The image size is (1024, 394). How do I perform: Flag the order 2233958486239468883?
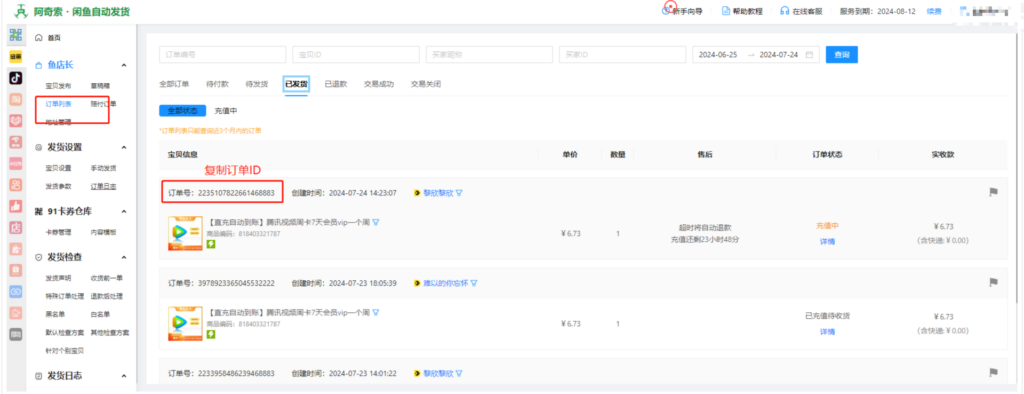993,372
